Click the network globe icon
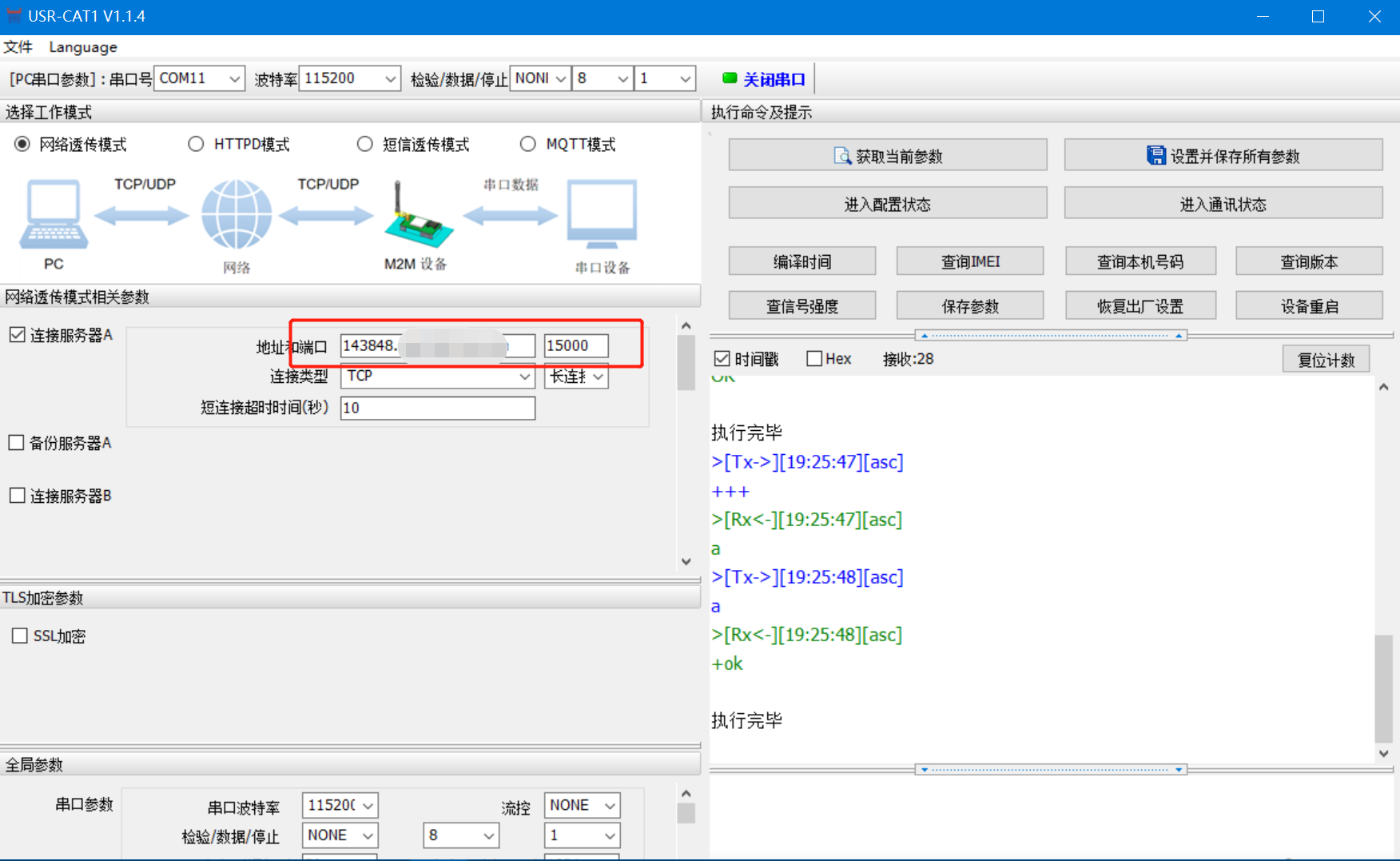 (237, 214)
